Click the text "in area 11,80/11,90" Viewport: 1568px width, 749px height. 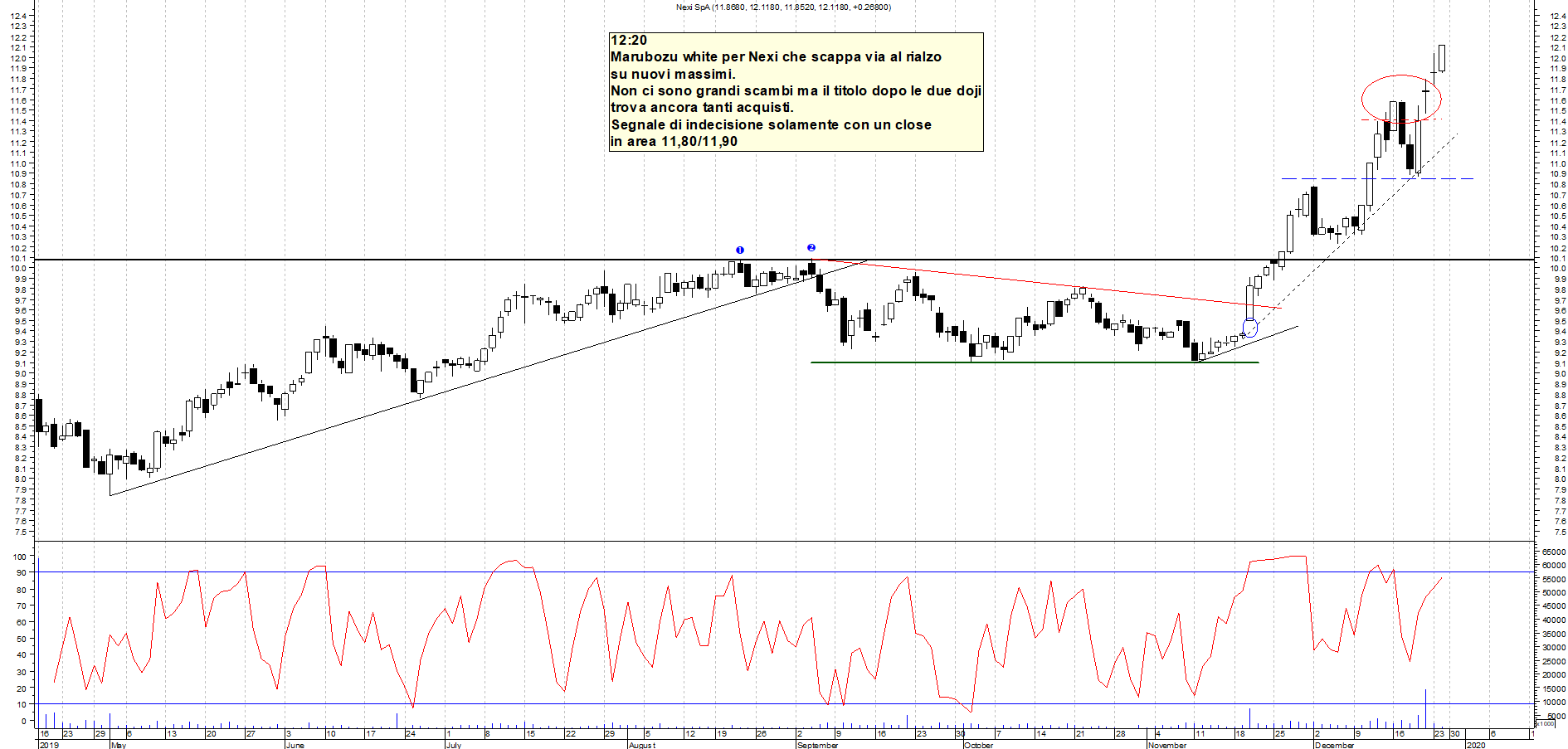coord(674,141)
